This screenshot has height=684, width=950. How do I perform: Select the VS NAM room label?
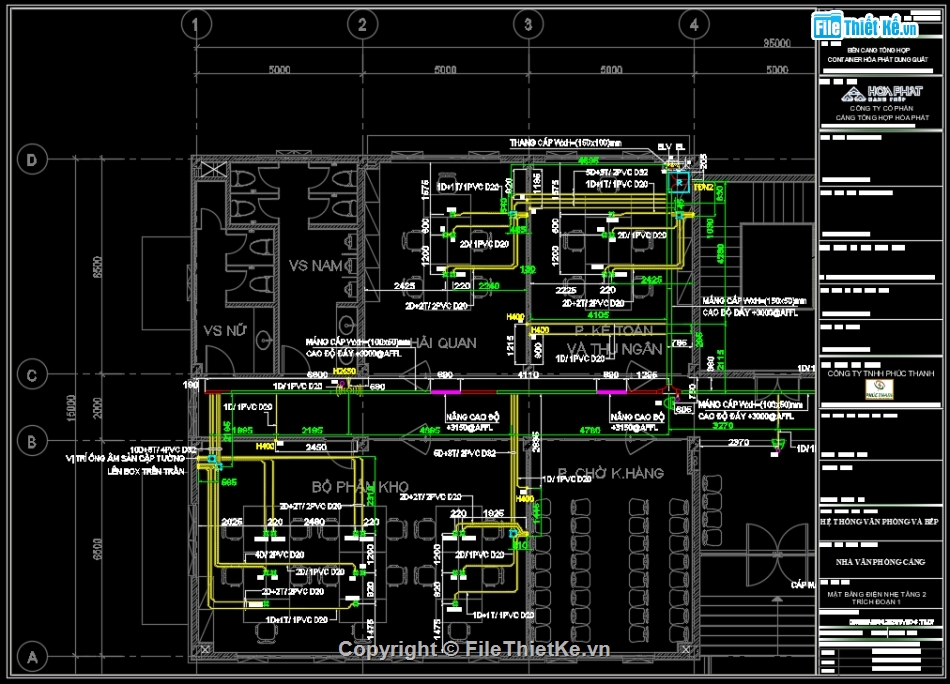click(321, 266)
